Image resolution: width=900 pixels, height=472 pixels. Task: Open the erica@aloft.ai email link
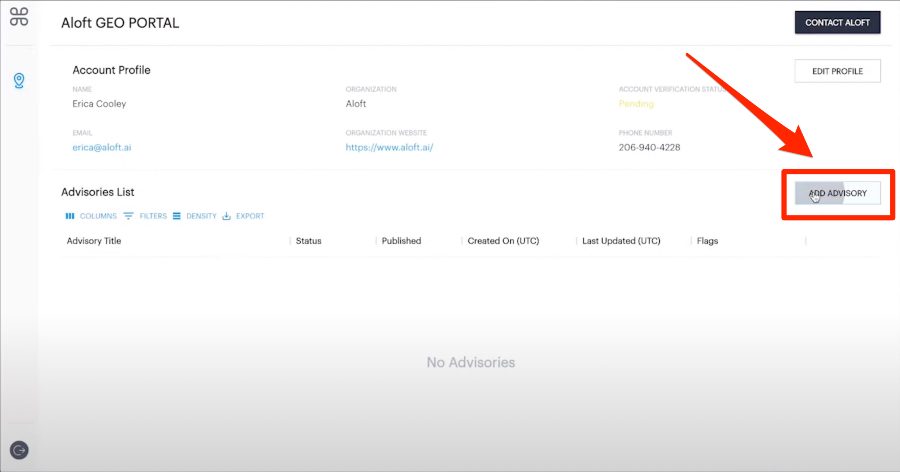coord(101,147)
